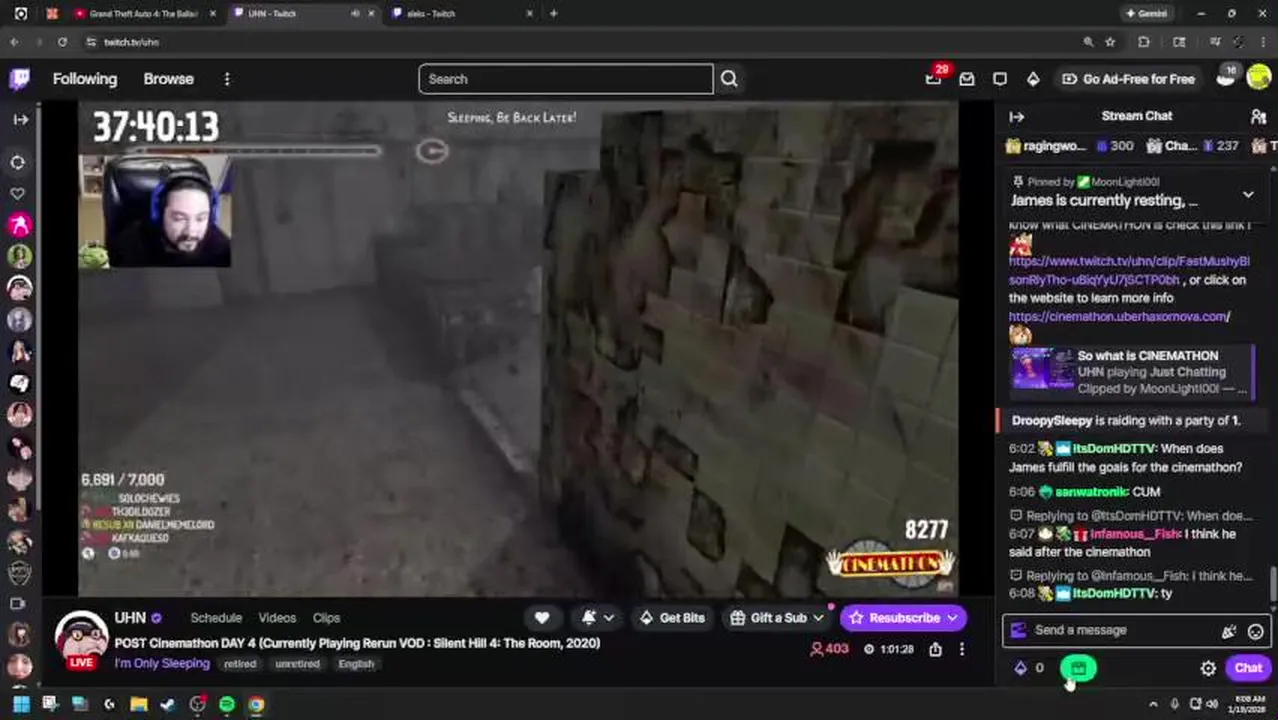
Task: Open the UHN channel avatar with LIVE badge
Action: pyautogui.click(x=81, y=640)
